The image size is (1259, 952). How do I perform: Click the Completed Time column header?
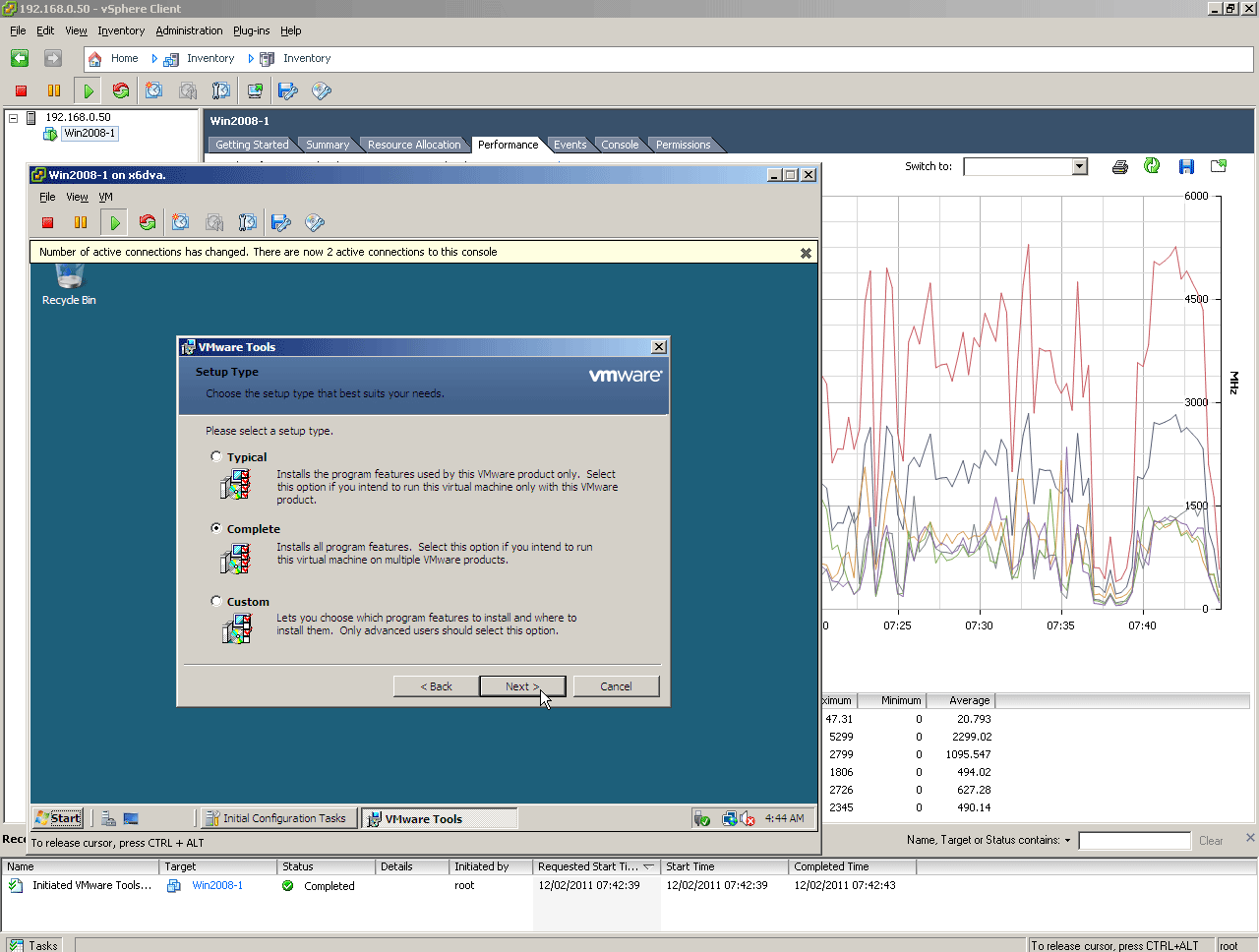coord(852,866)
